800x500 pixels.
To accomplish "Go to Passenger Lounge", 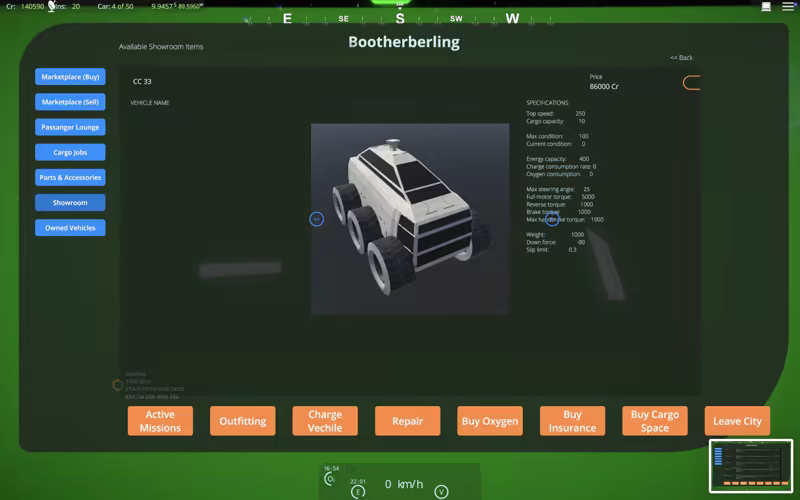I will click(x=70, y=127).
